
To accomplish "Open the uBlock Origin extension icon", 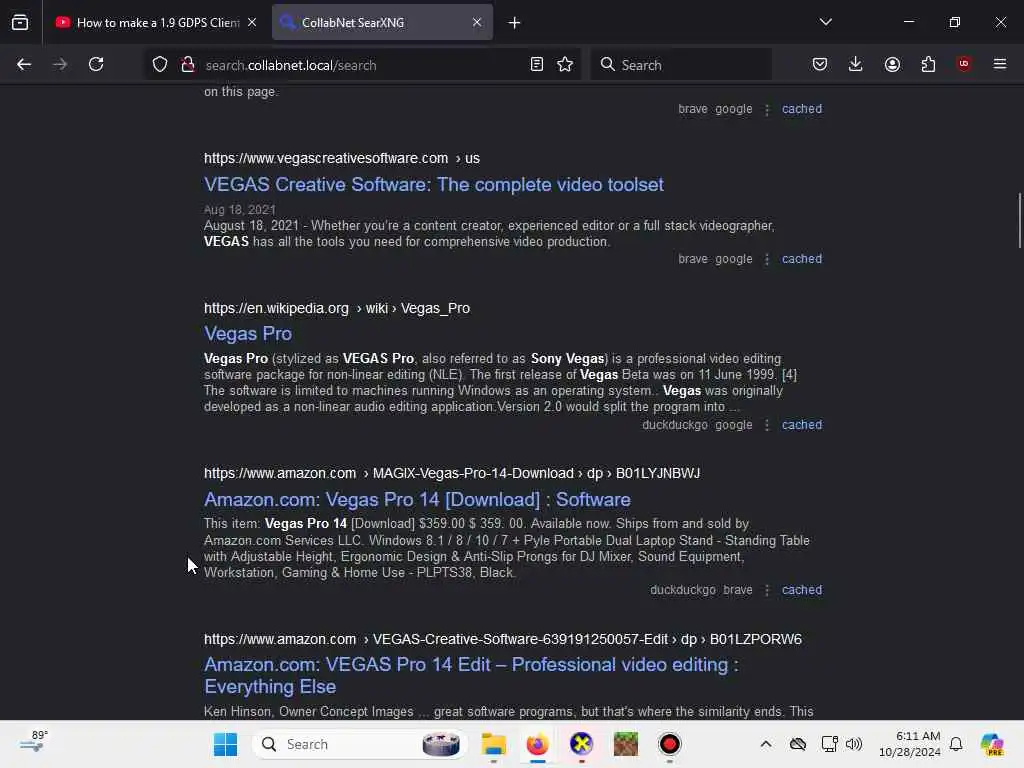I will point(964,64).
